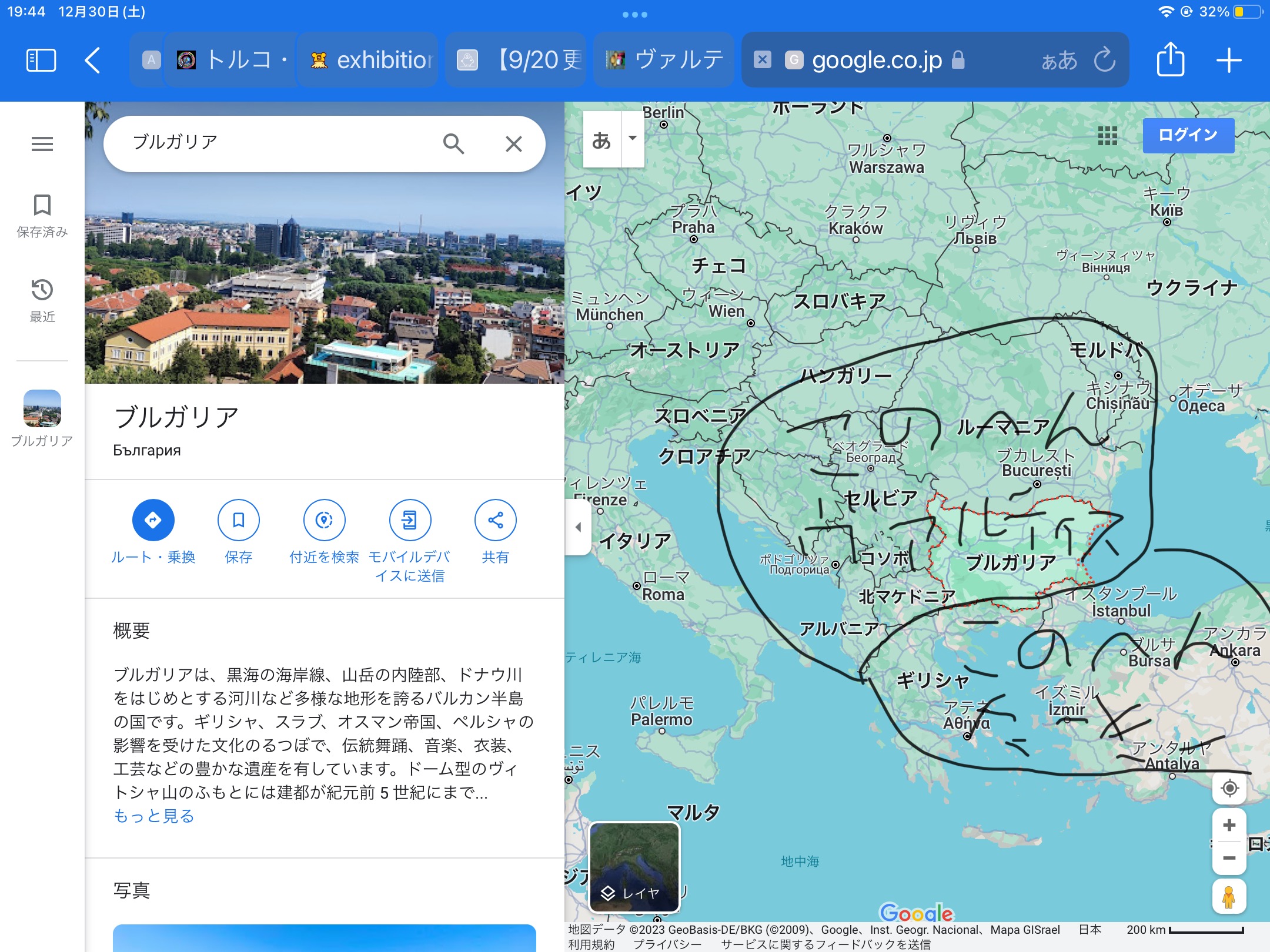
Task: Click the セルビア country label
Action: (881, 498)
